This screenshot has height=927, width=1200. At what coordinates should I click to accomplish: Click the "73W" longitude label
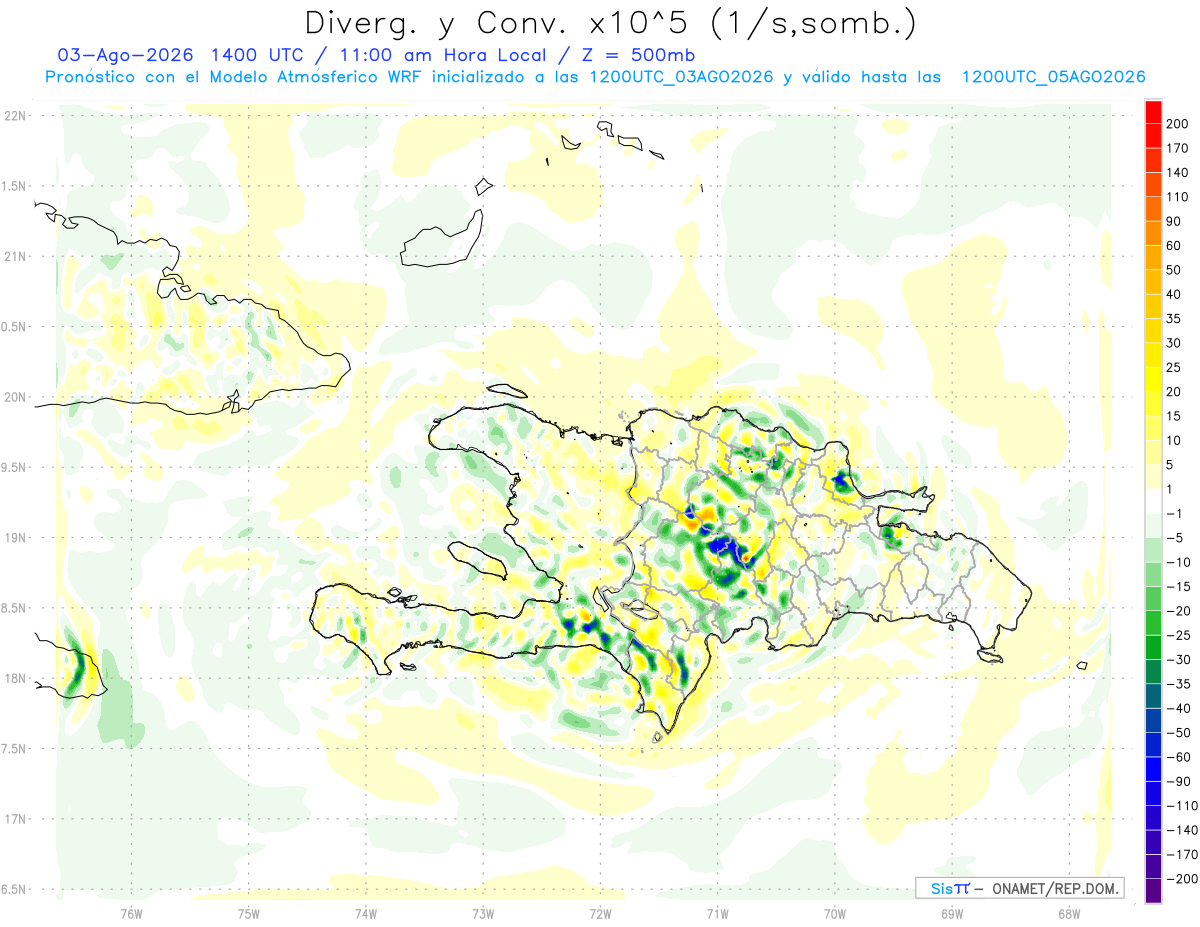pos(483,912)
